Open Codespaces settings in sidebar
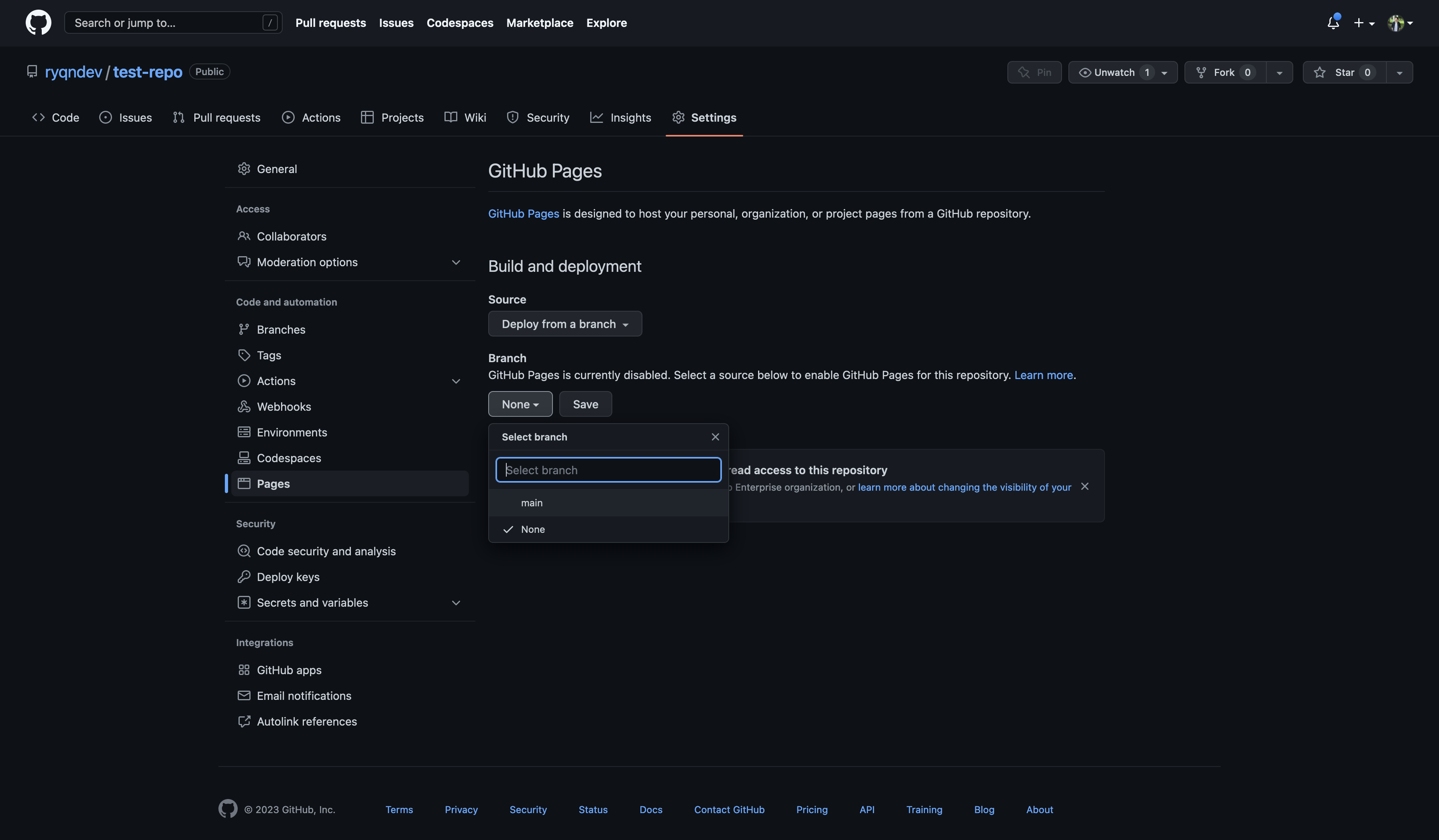The image size is (1439, 840). (349, 458)
